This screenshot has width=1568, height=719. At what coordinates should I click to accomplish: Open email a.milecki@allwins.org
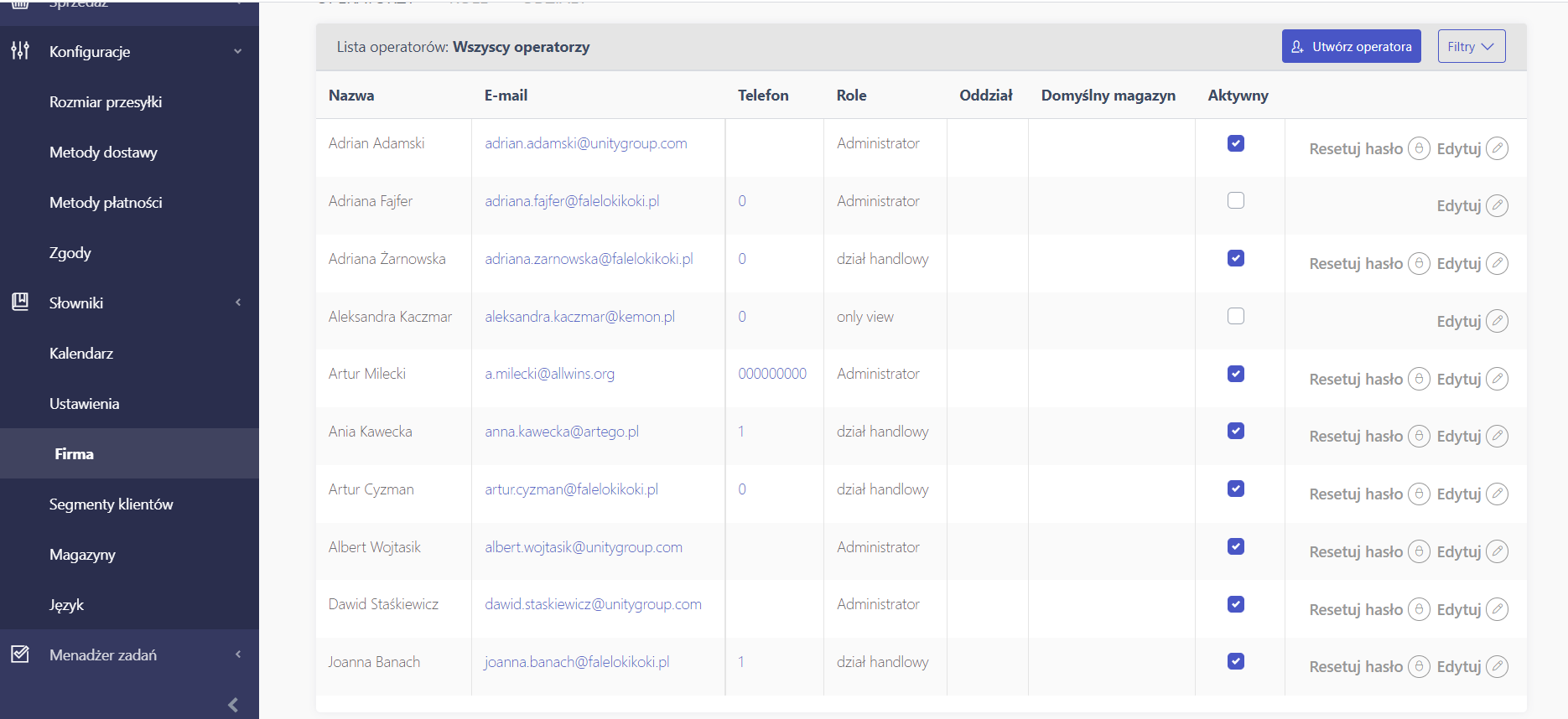pos(549,374)
